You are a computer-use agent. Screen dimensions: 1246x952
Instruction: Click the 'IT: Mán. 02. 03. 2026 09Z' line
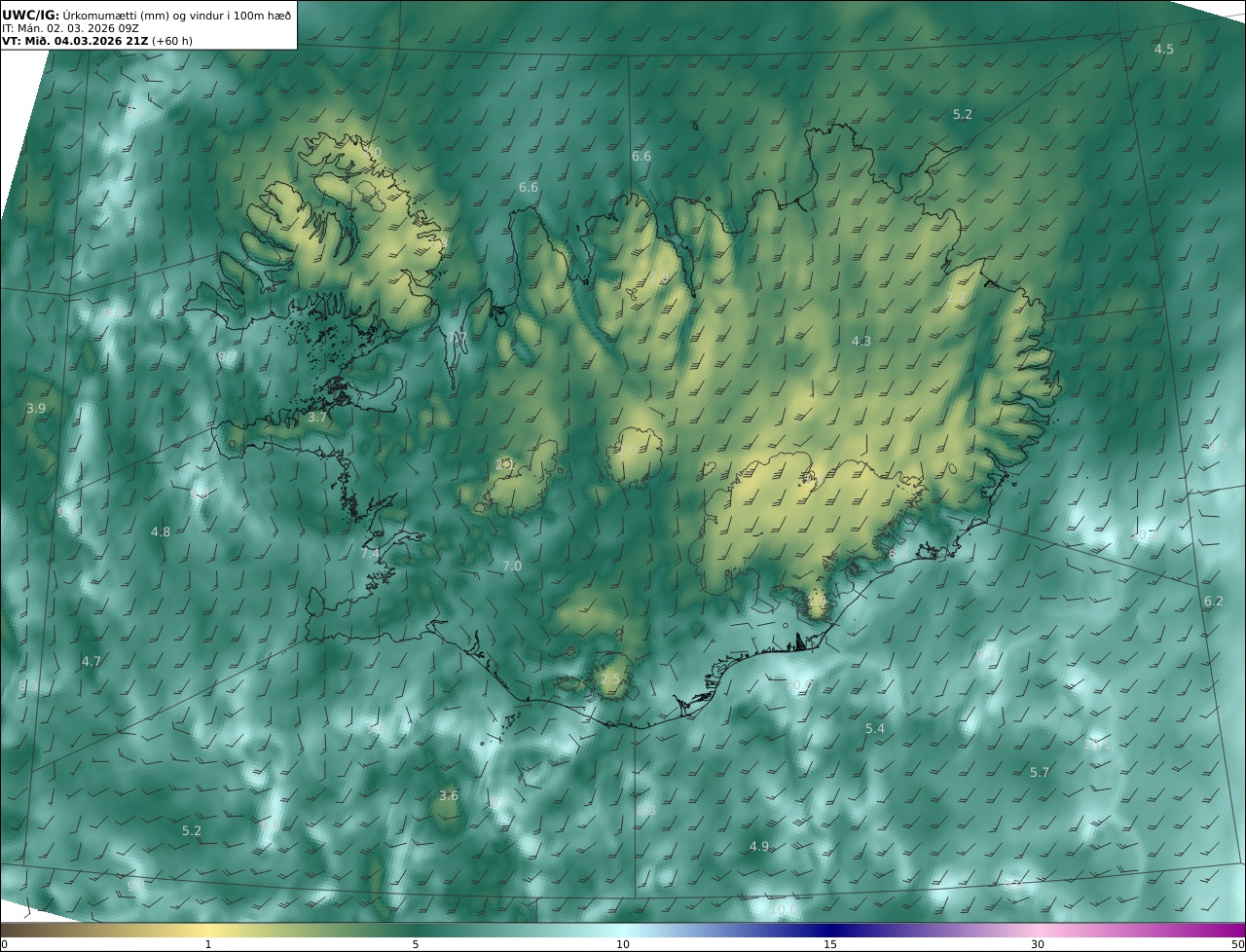tap(68, 28)
